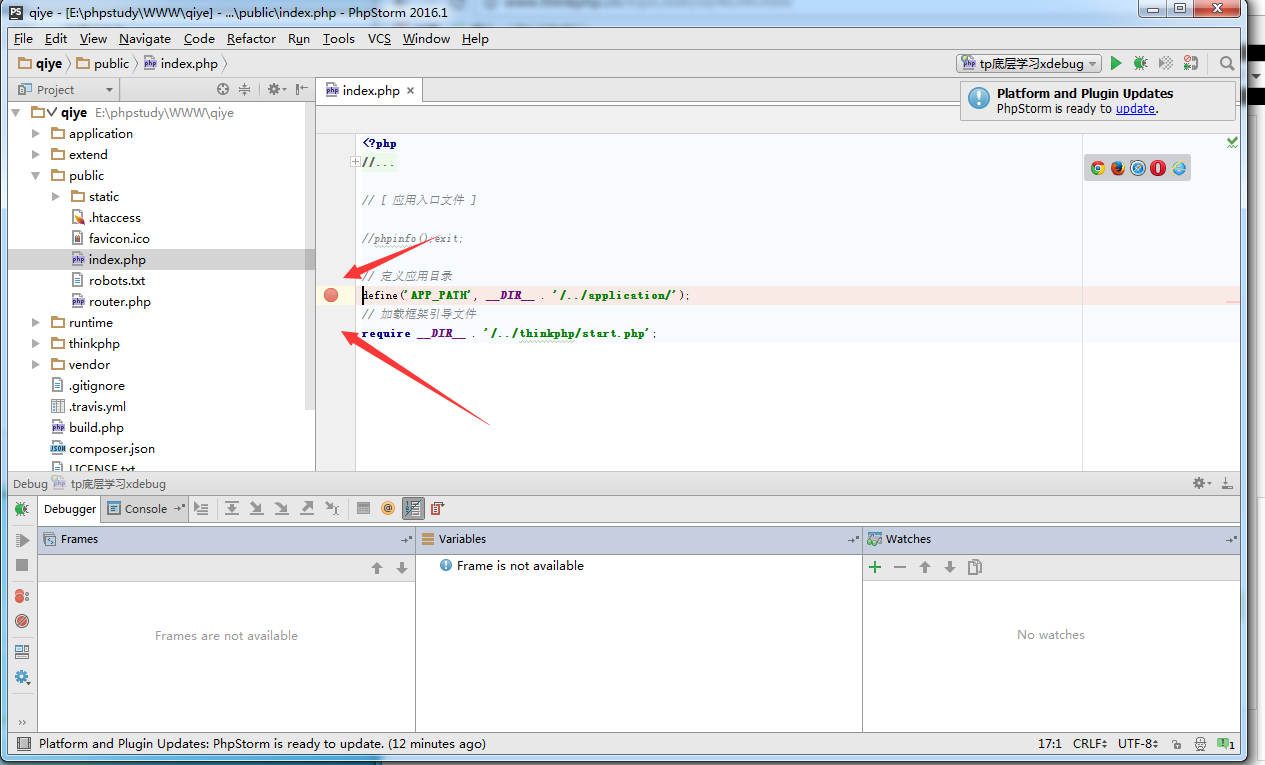This screenshot has height=765, width=1265.
Task: Click the Step Into debugger icon
Action: pyautogui.click(x=256, y=508)
